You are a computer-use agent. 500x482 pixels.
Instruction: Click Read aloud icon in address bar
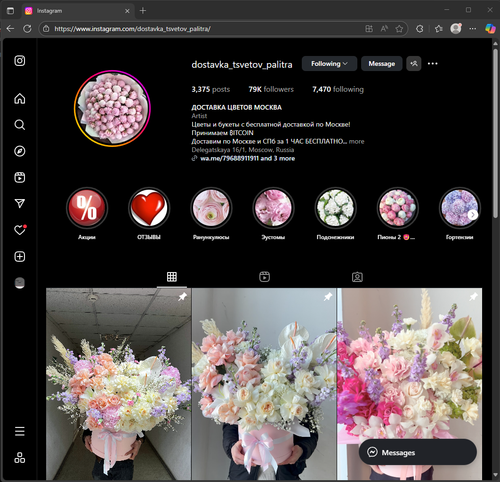[x=384, y=29]
